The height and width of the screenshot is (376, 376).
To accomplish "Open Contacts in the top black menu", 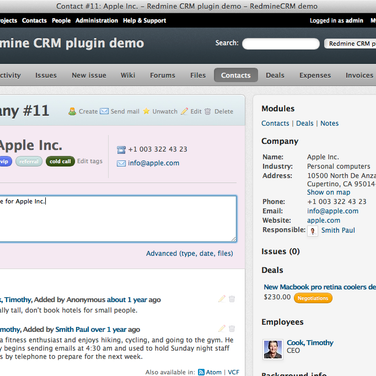I will 34,21.
